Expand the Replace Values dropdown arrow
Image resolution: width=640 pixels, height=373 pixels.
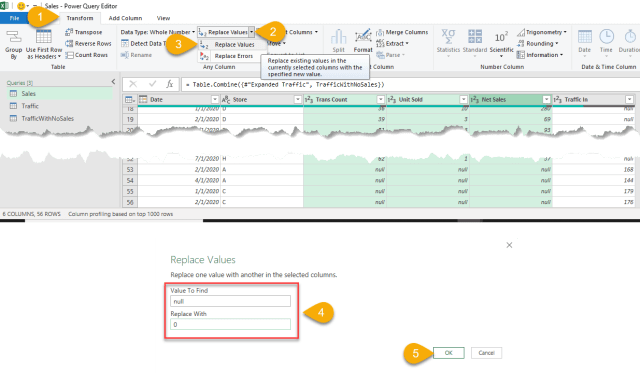(x=252, y=32)
